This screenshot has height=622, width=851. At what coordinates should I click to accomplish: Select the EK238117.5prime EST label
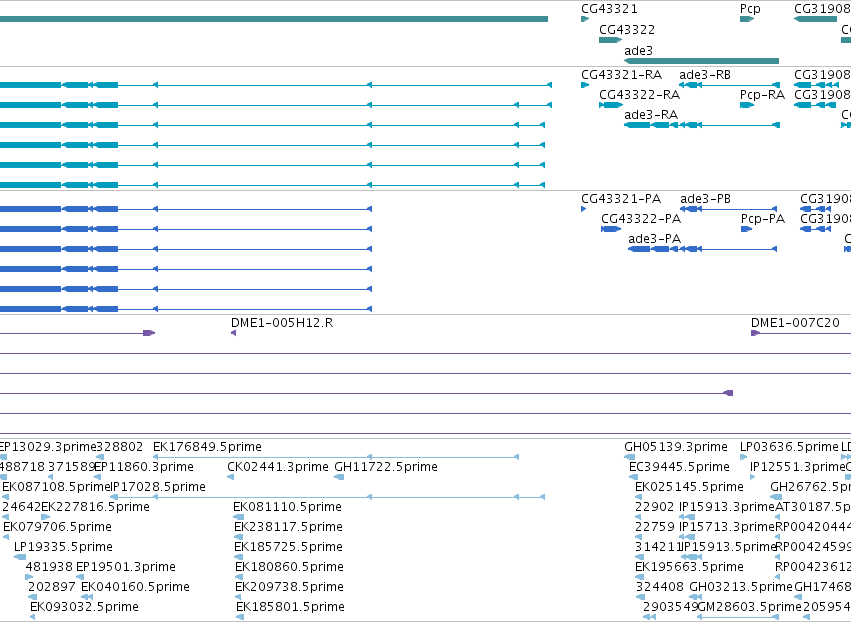tap(288, 527)
